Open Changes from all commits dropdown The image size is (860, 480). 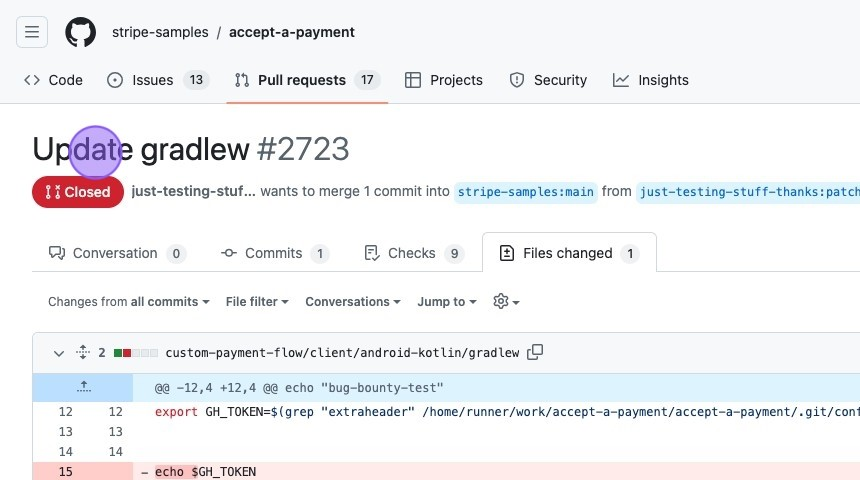[x=129, y=302]
